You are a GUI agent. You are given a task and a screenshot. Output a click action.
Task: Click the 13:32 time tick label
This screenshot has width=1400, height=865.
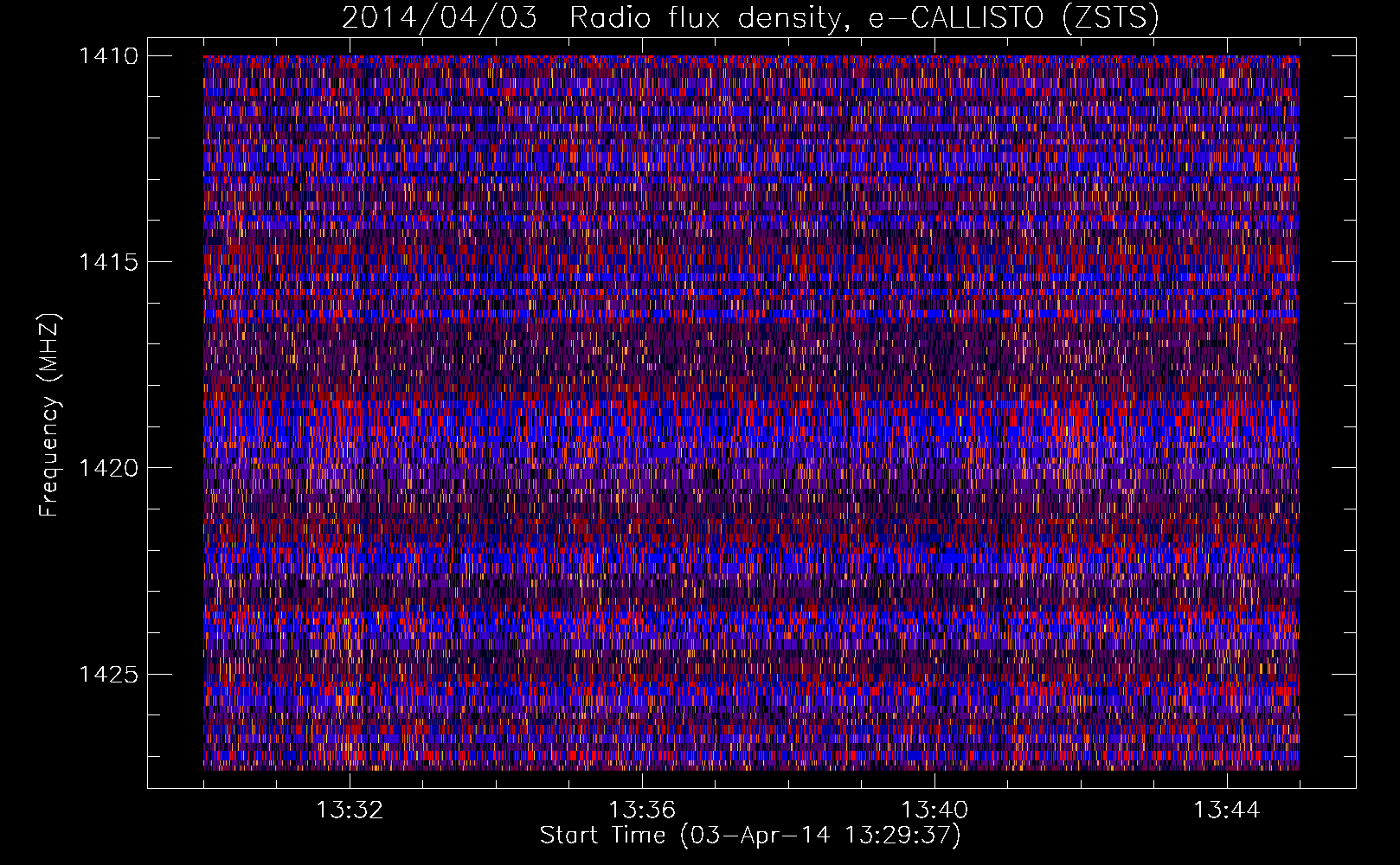pyautogui.click(x=350, y=811)
